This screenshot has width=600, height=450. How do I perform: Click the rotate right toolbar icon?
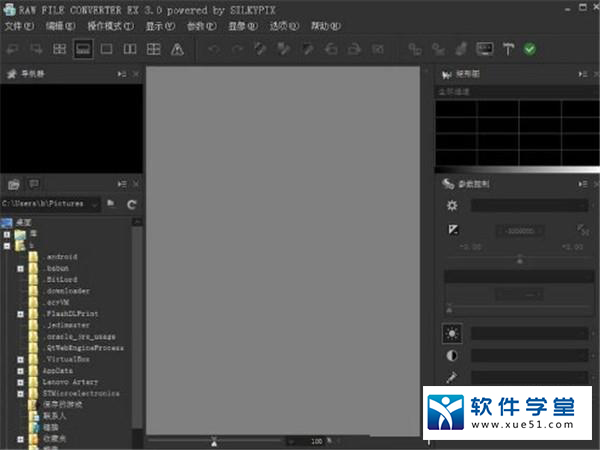(354, 49)
